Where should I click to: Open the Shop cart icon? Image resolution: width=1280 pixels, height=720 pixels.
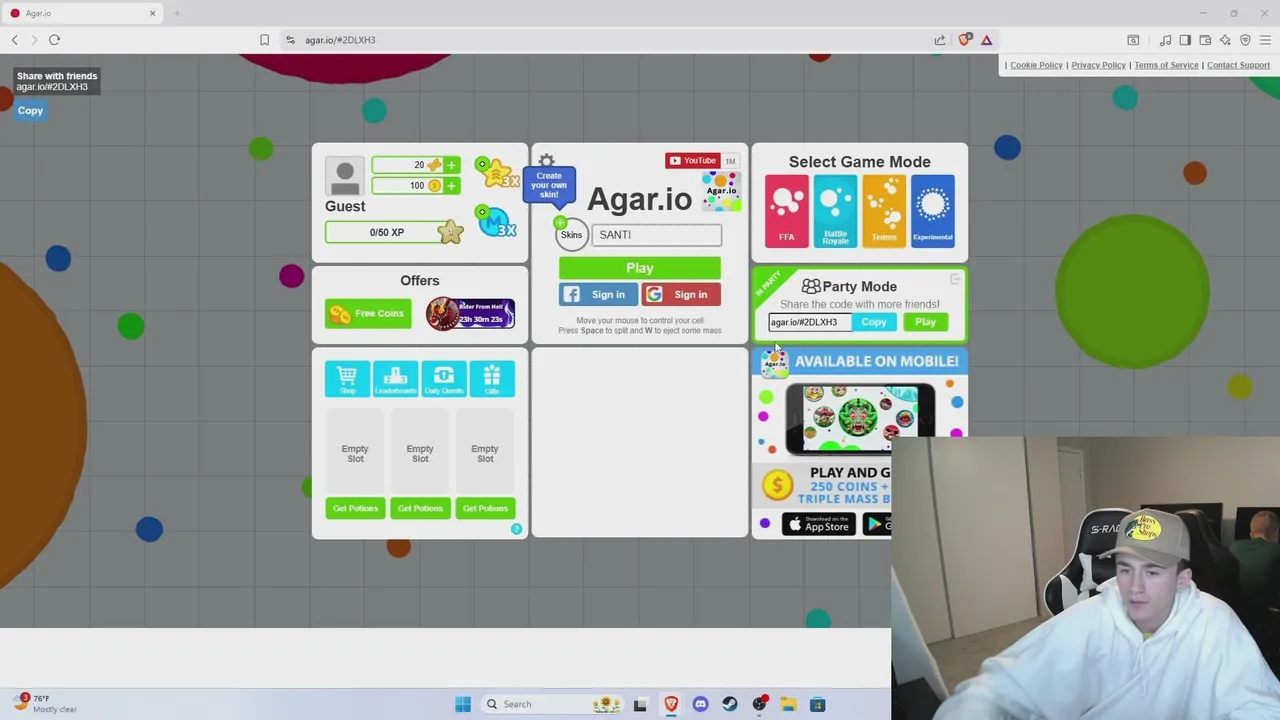pyautogui.click(x=347, y=378)
